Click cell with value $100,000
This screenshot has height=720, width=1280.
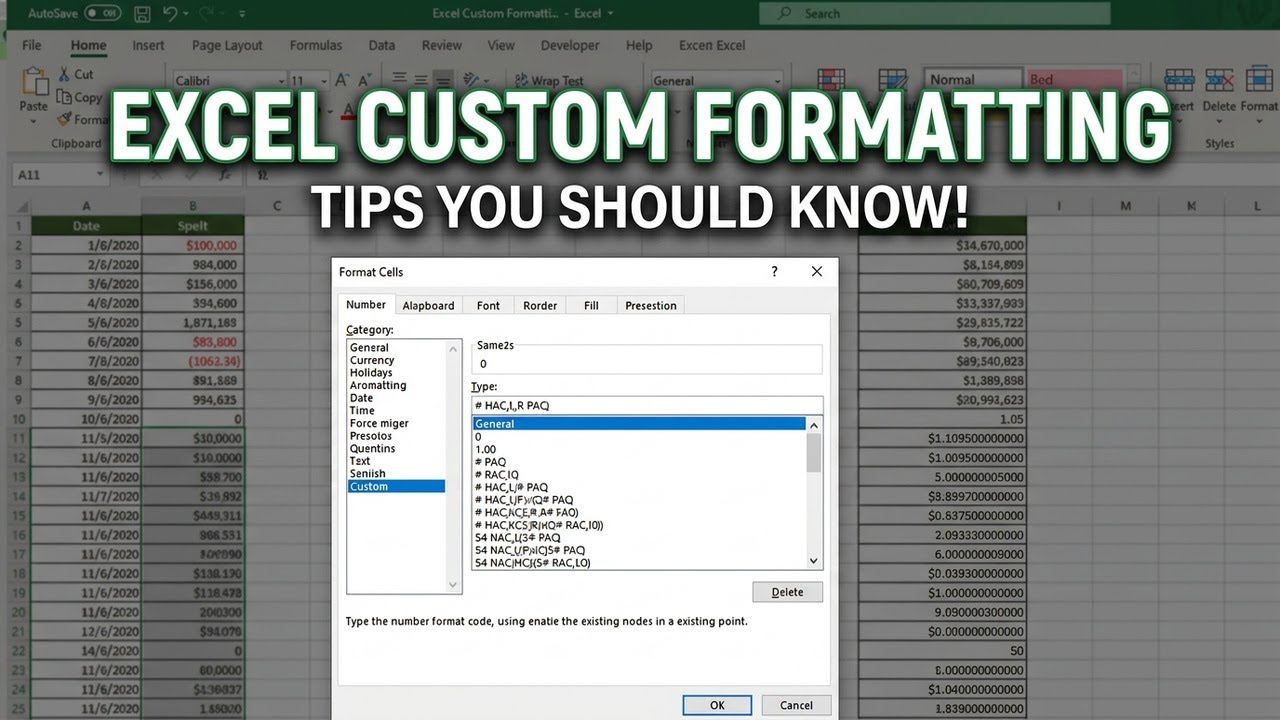click(194, 245)
